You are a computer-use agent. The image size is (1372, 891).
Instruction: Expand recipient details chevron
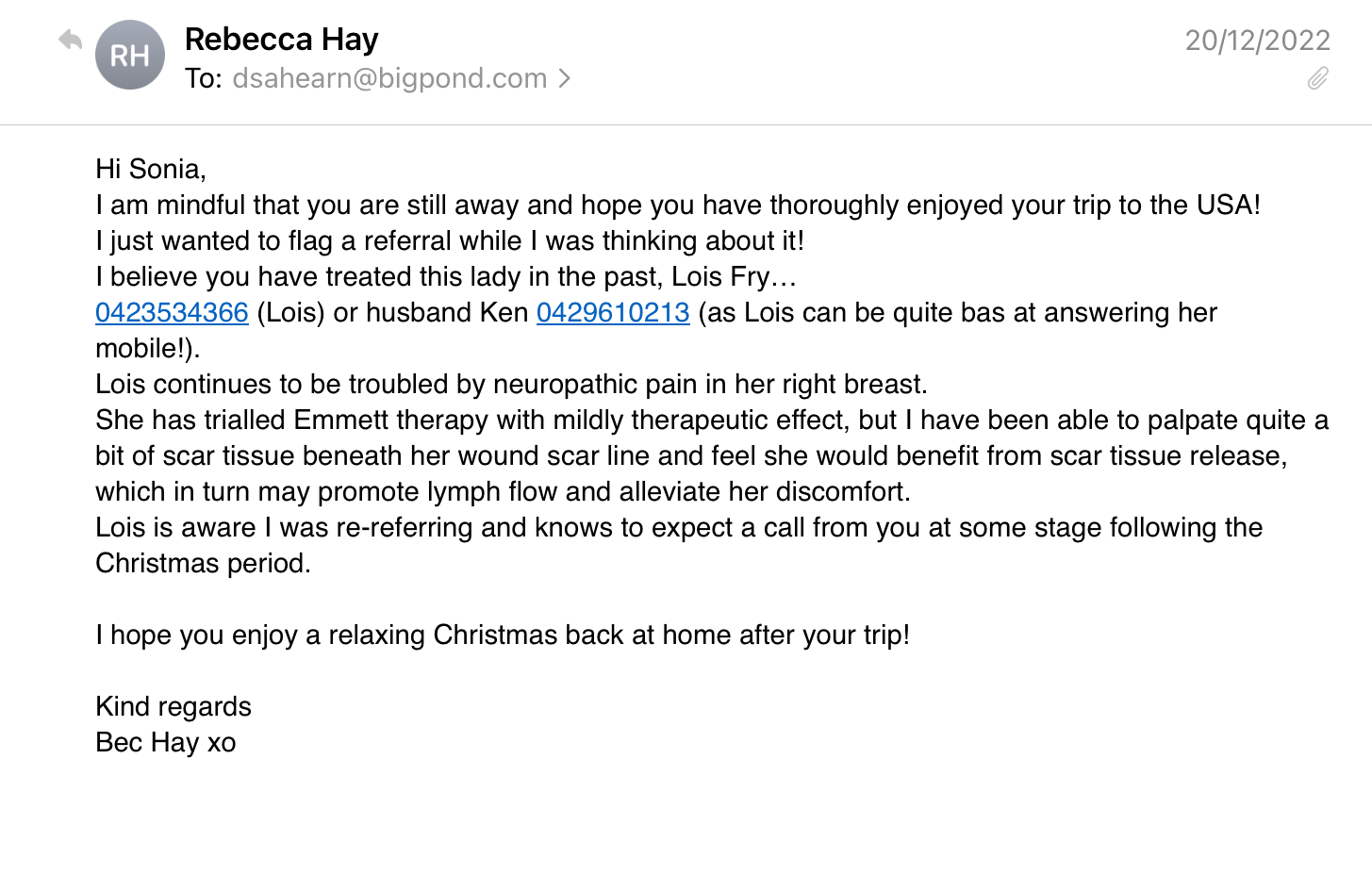pos(564,78)
